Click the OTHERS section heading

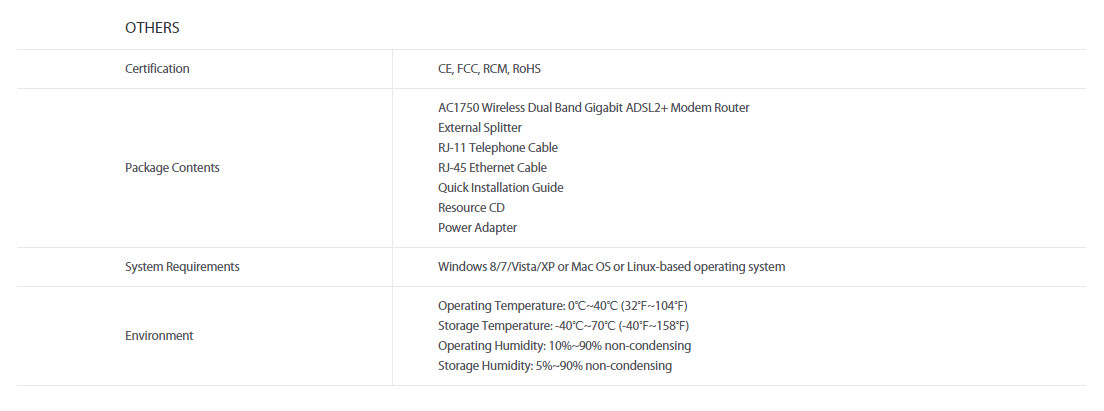point(152,28)
